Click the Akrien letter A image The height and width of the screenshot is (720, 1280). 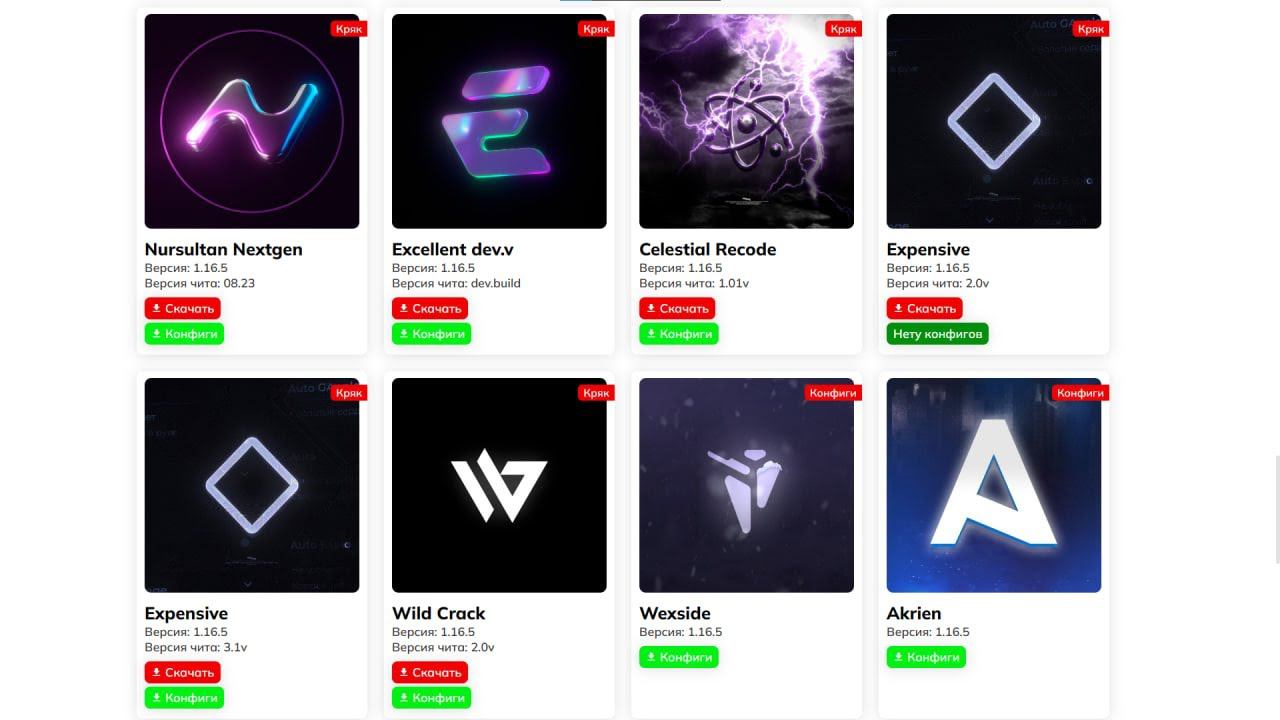pyautogui.click(x=994, y=485)
